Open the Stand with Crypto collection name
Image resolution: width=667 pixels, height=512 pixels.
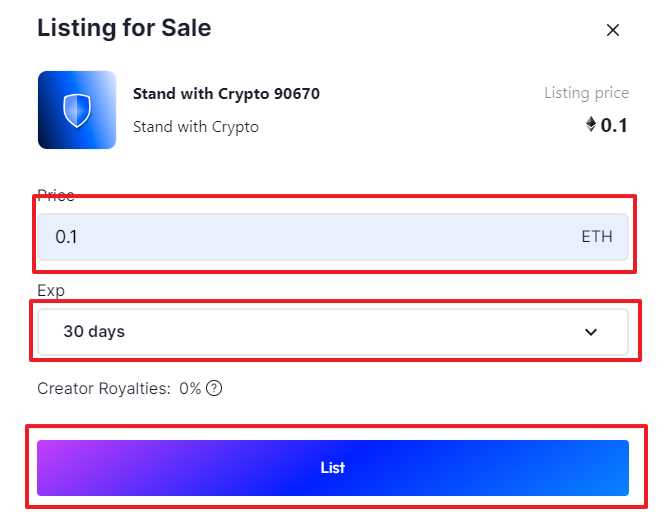[196, 127]
